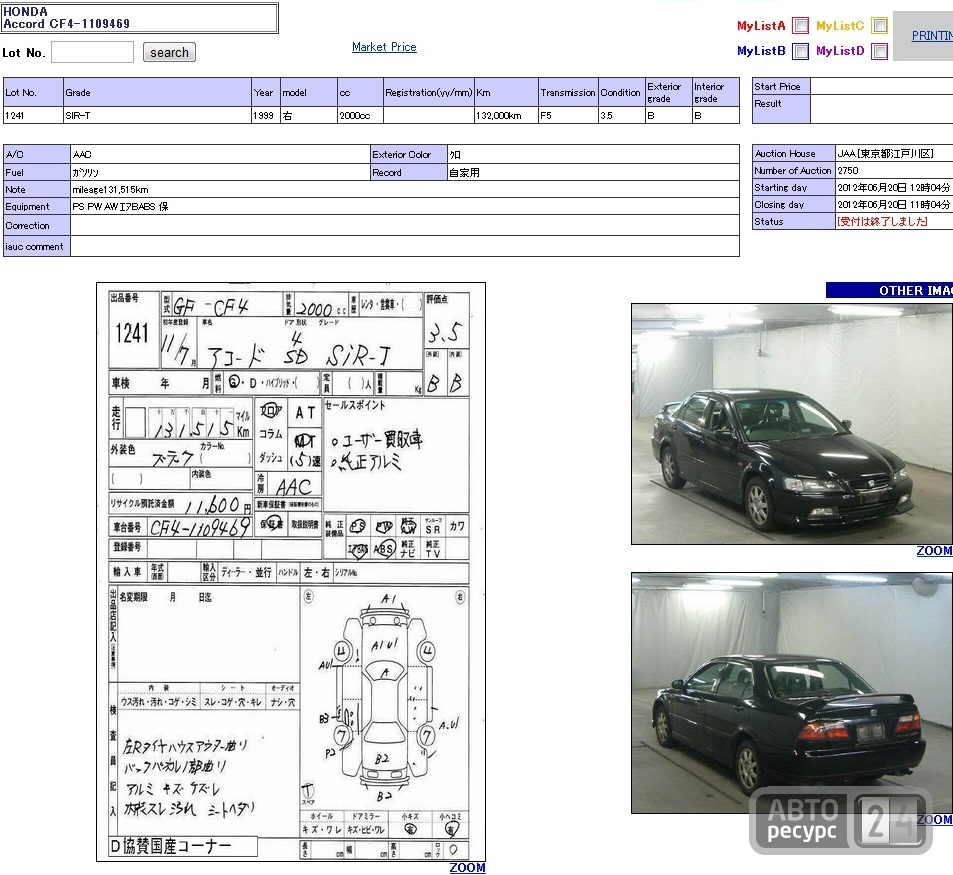The height and width of the screenshot is (875, 953).
Task: Click the HONDA Accord CF4-1109469 title
Action: pos(66,18)
